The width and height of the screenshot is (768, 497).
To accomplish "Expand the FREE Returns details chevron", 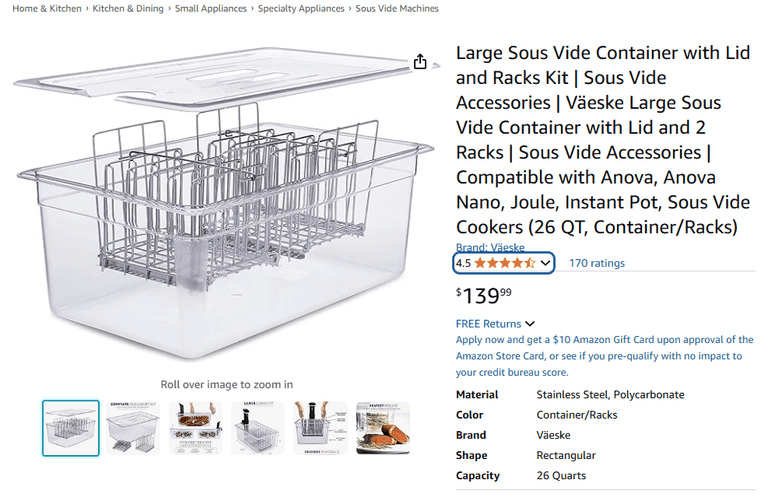I will [530, 324].
